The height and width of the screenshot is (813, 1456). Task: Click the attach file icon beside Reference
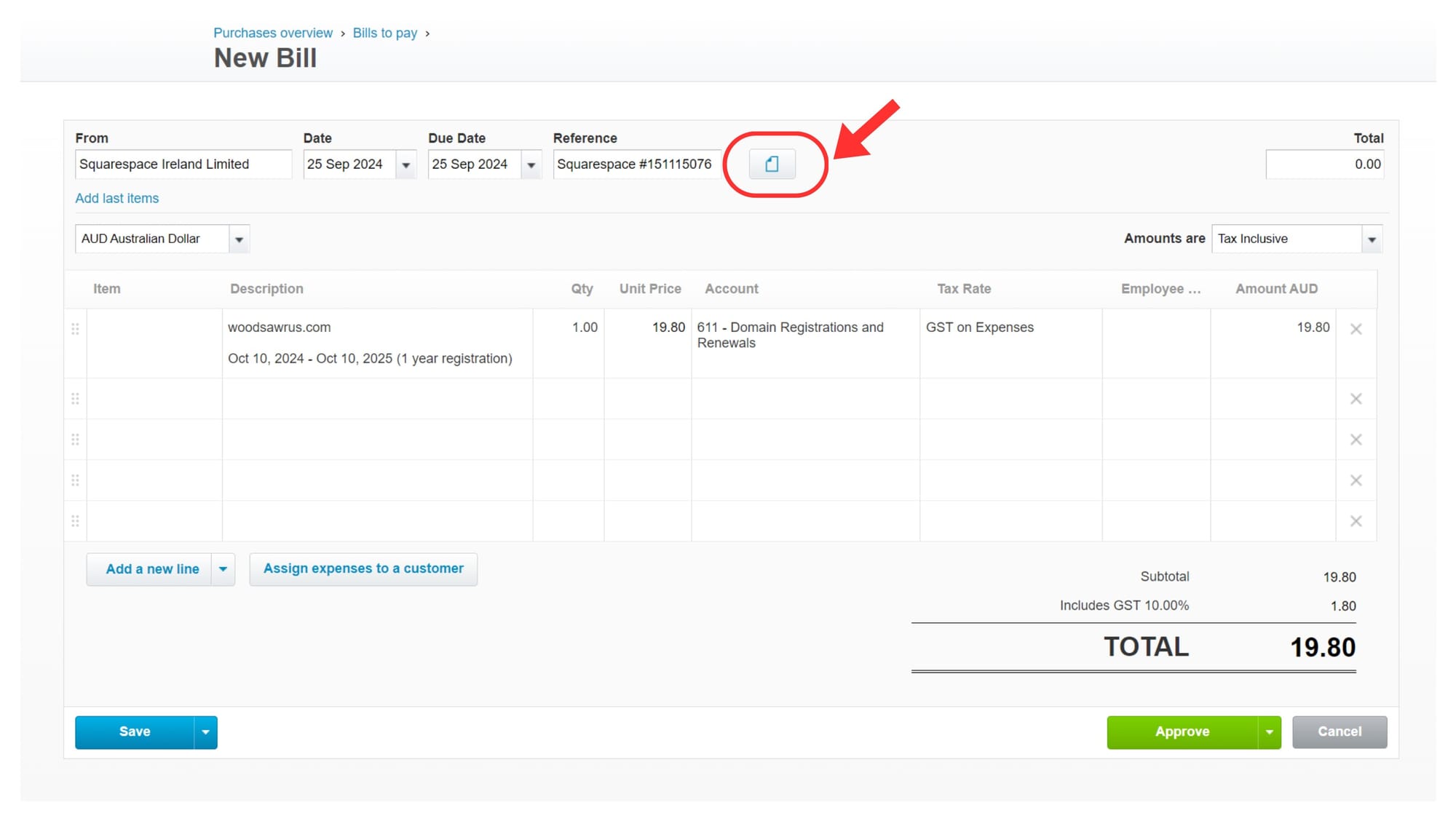click(x=772, y=164)
